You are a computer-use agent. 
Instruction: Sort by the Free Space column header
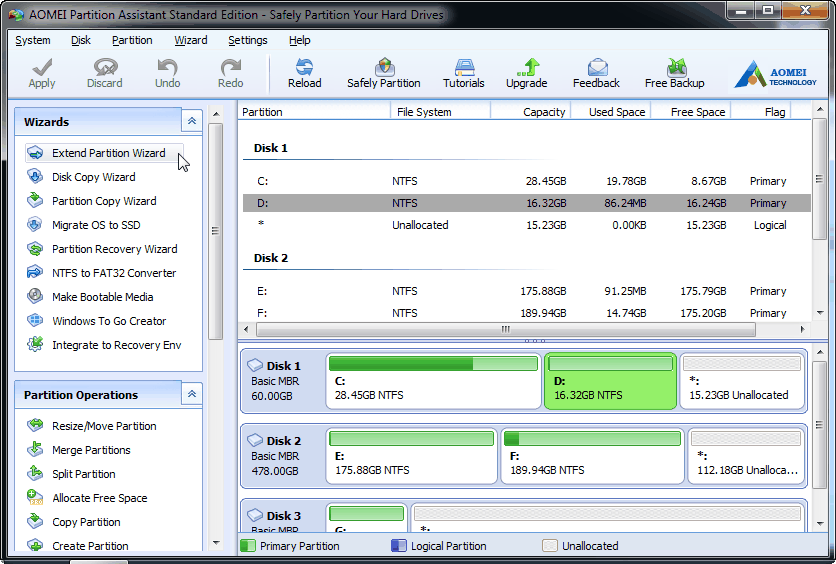(x=691, y=112)
